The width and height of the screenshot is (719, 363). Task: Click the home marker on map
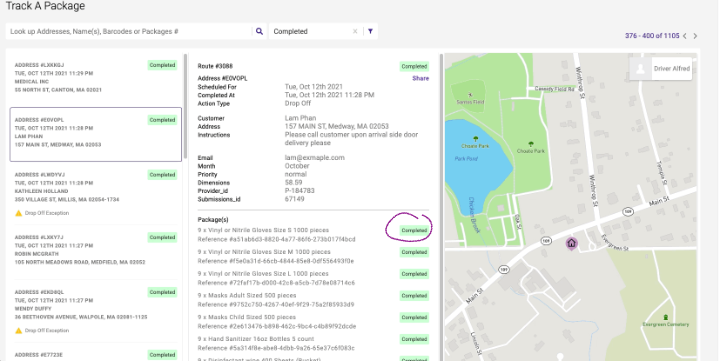pyautogui.click(x=571, y=243)
